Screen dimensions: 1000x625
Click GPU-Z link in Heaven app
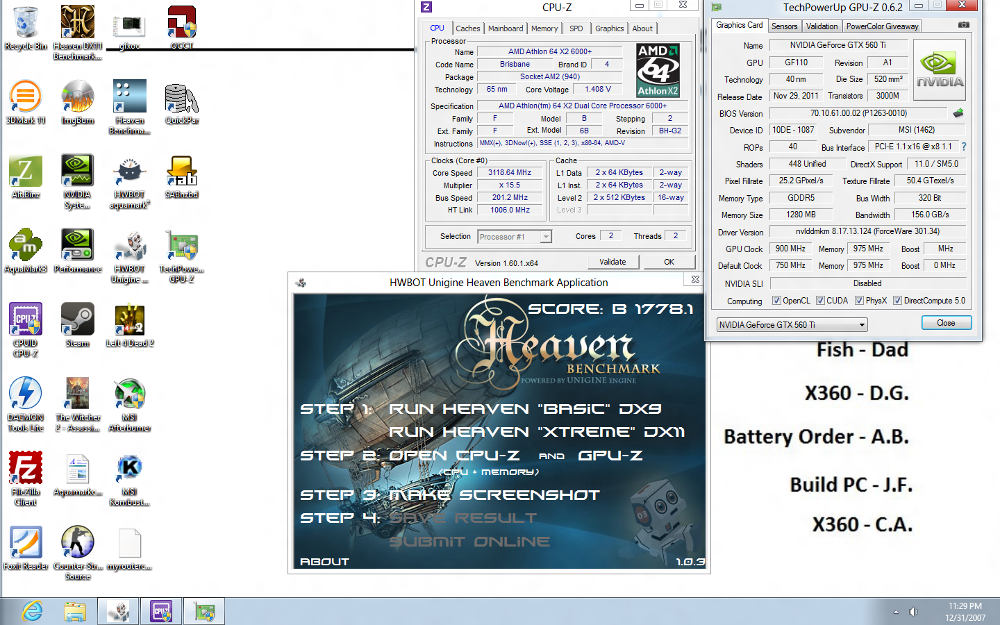610,455
